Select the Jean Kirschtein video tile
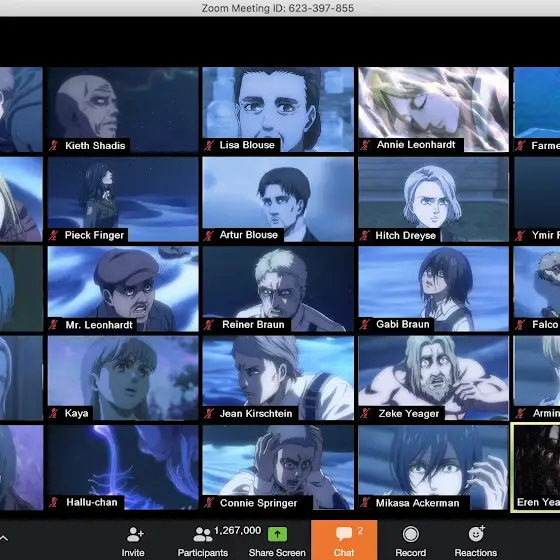 [278, 378]
